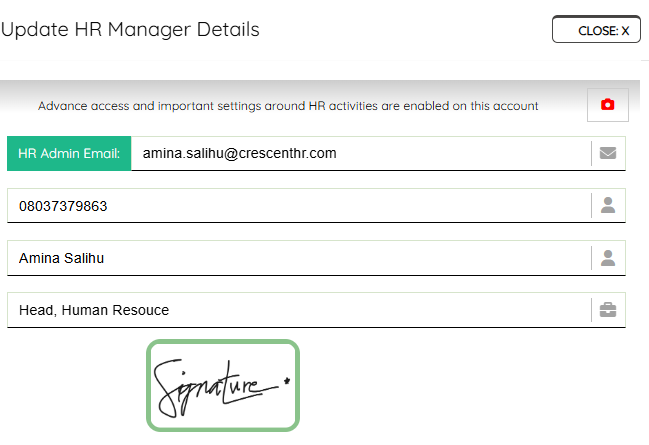Focus the Head, Human Resouce title field
The width and height of the screenshot is (649, 445).
point(299,310)
